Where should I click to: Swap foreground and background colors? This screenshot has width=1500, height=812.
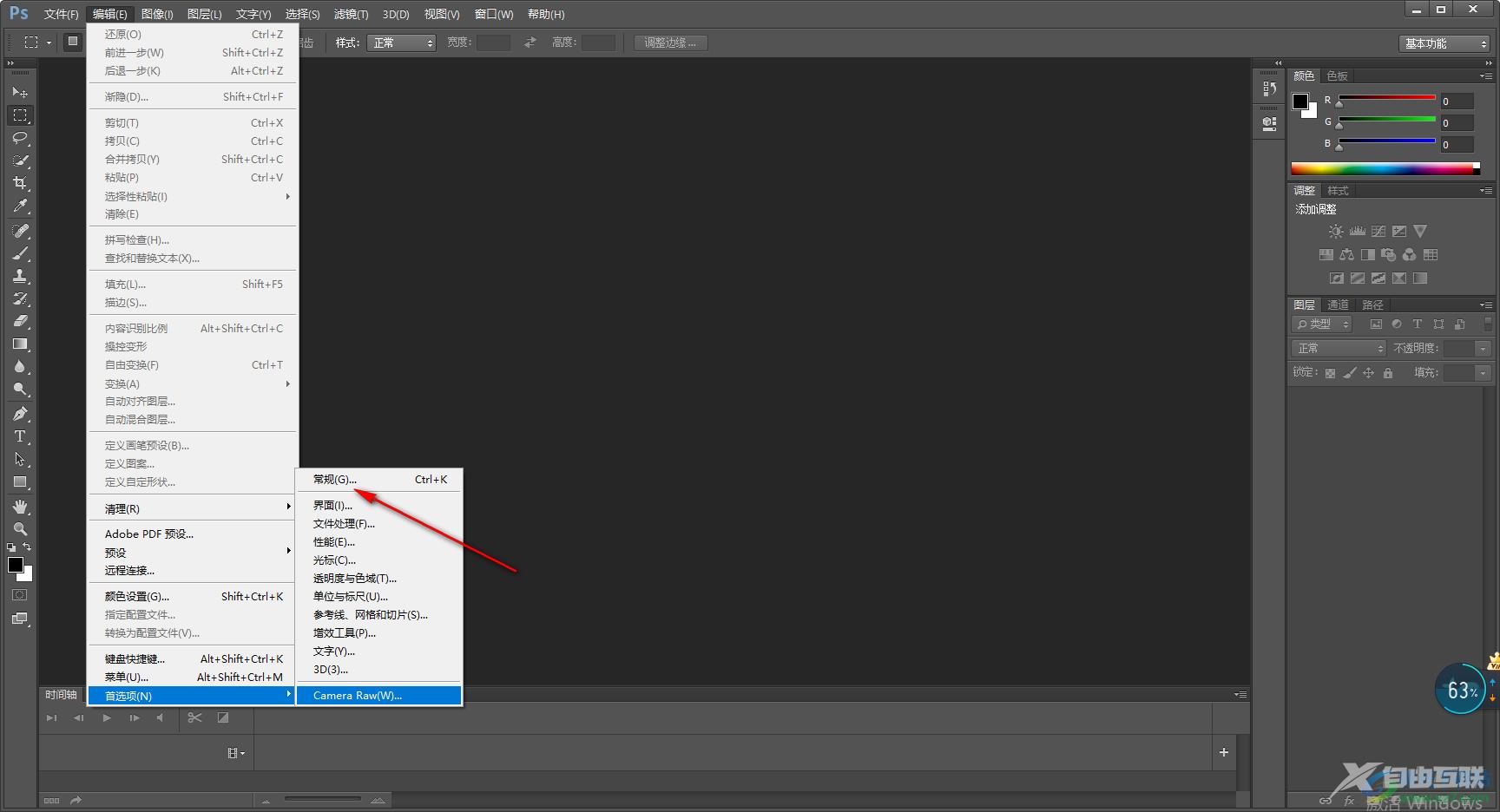(x=27, y=547)
